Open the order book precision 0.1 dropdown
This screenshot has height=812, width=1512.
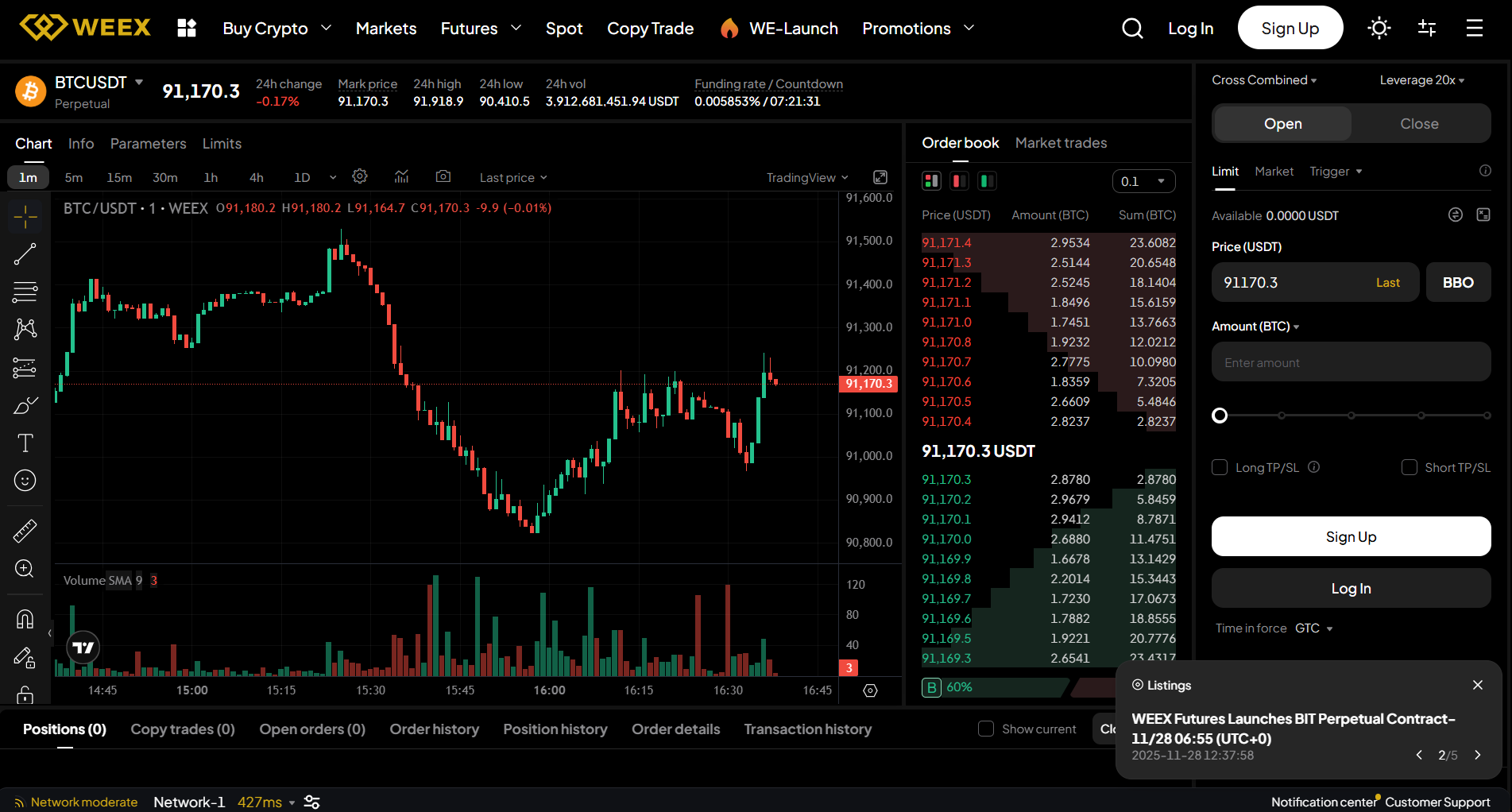tap(1143, 180)
